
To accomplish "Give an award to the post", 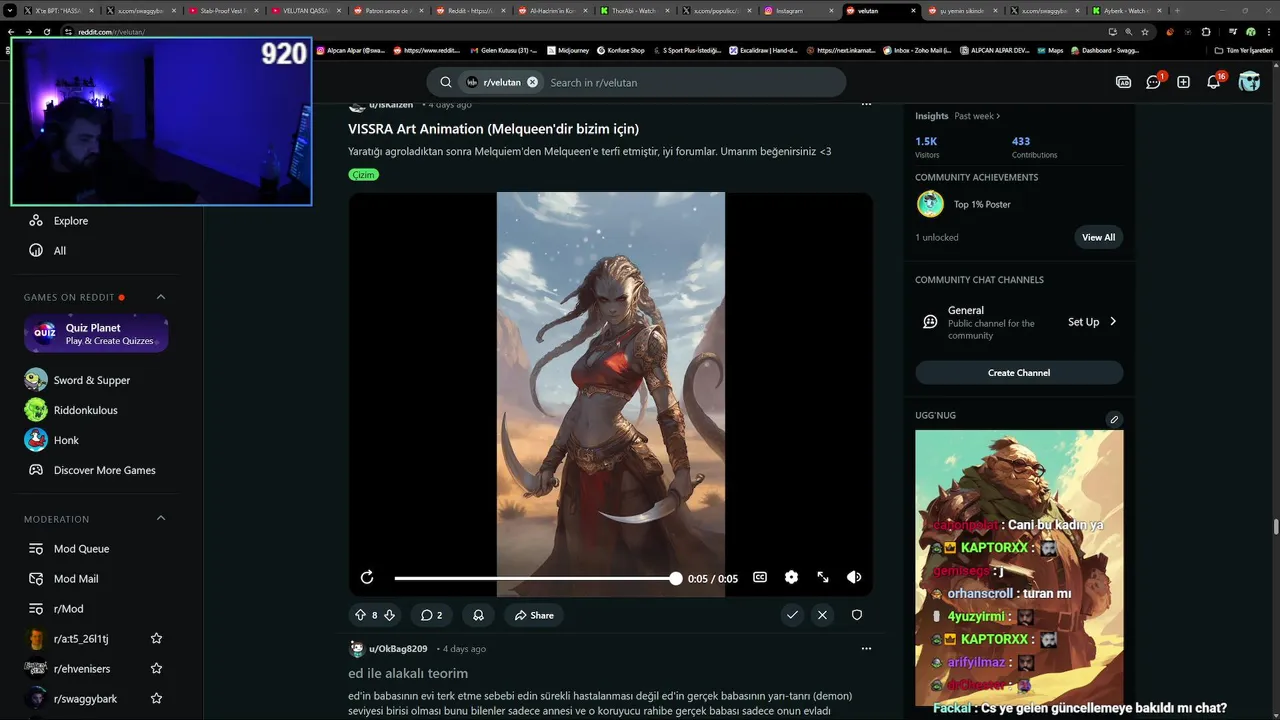I will click(x=478, y=615).
